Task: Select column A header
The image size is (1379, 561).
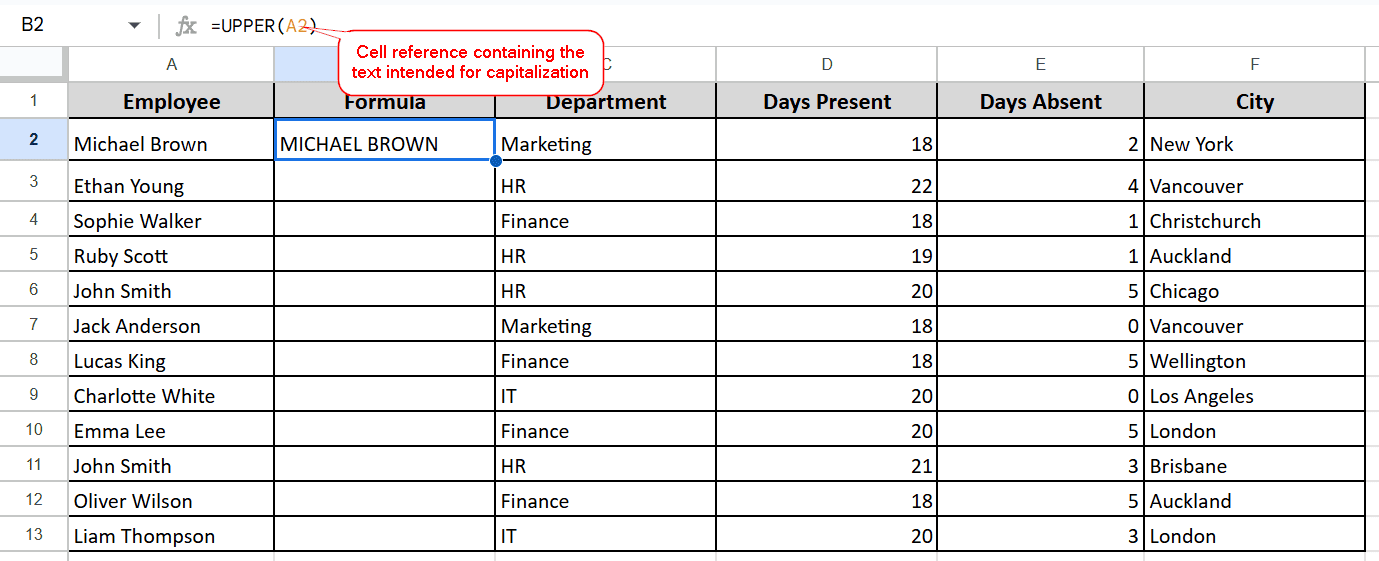Action: click(171, 65)
